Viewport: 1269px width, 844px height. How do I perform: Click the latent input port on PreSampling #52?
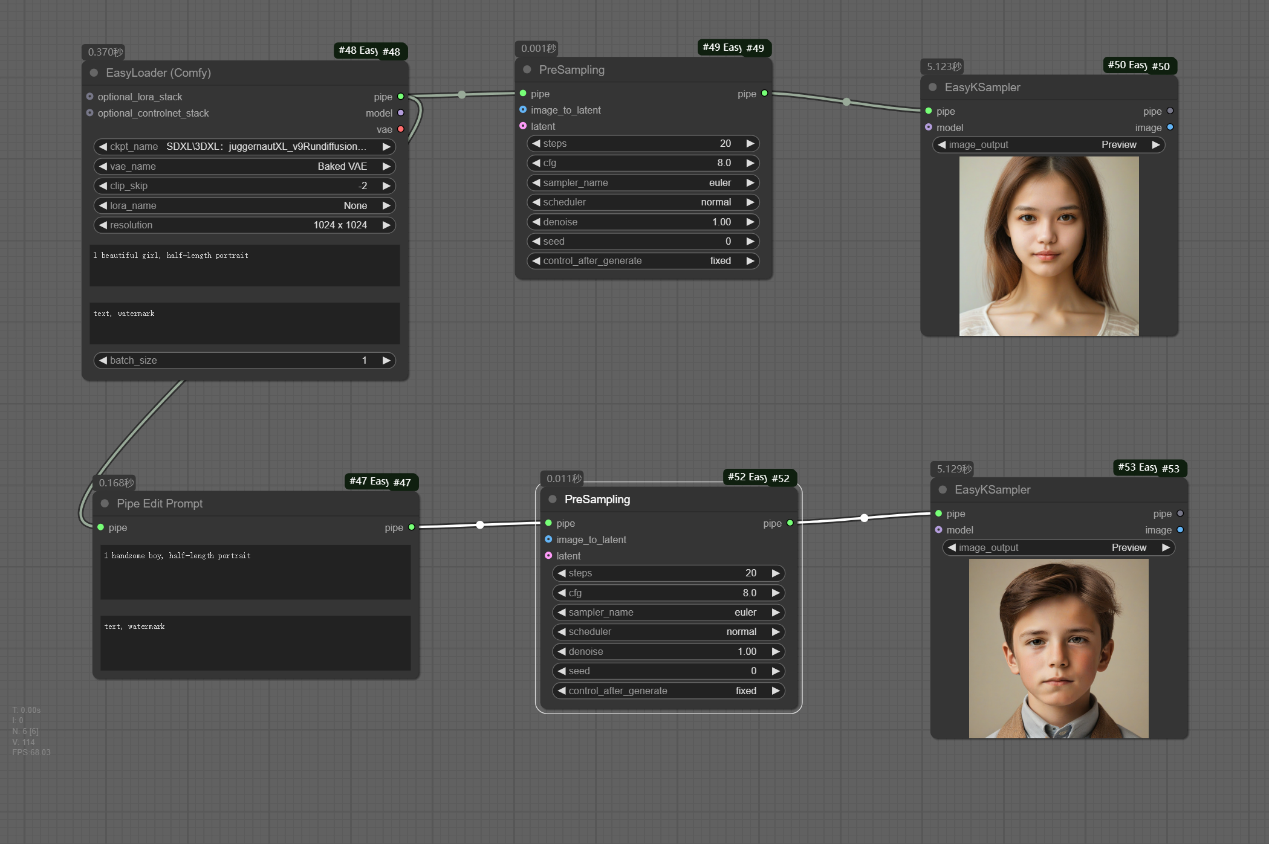click(x=548, y=556)
